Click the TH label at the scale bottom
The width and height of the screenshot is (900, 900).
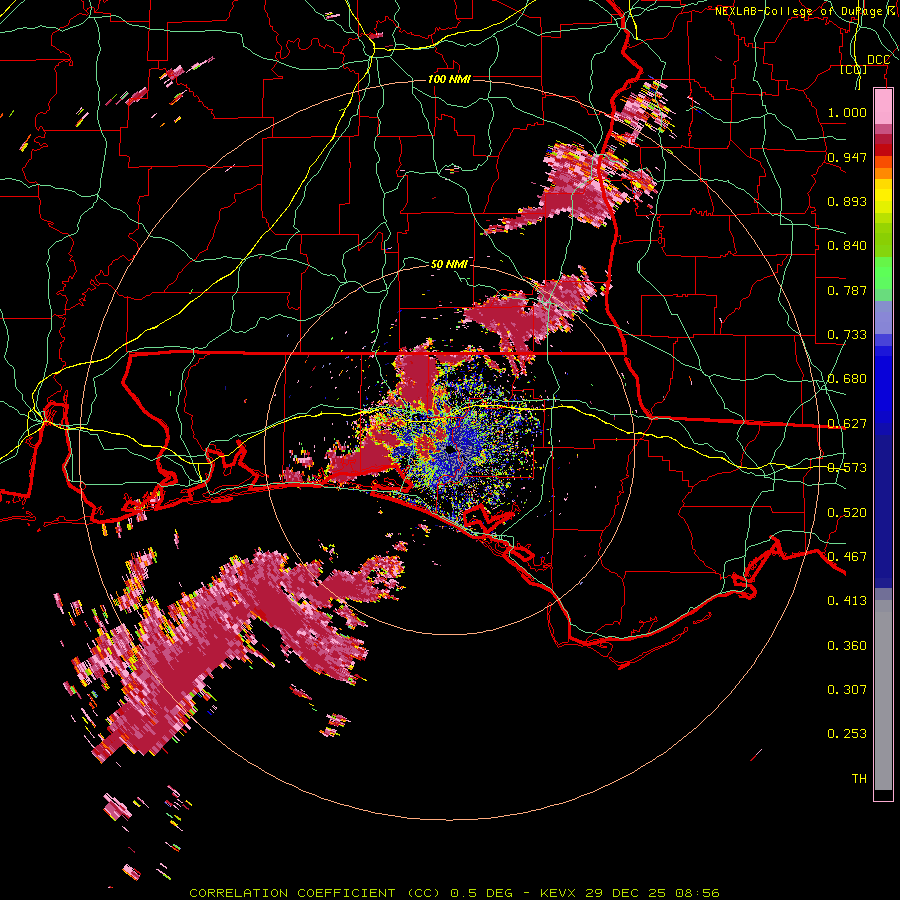point(859,779)
